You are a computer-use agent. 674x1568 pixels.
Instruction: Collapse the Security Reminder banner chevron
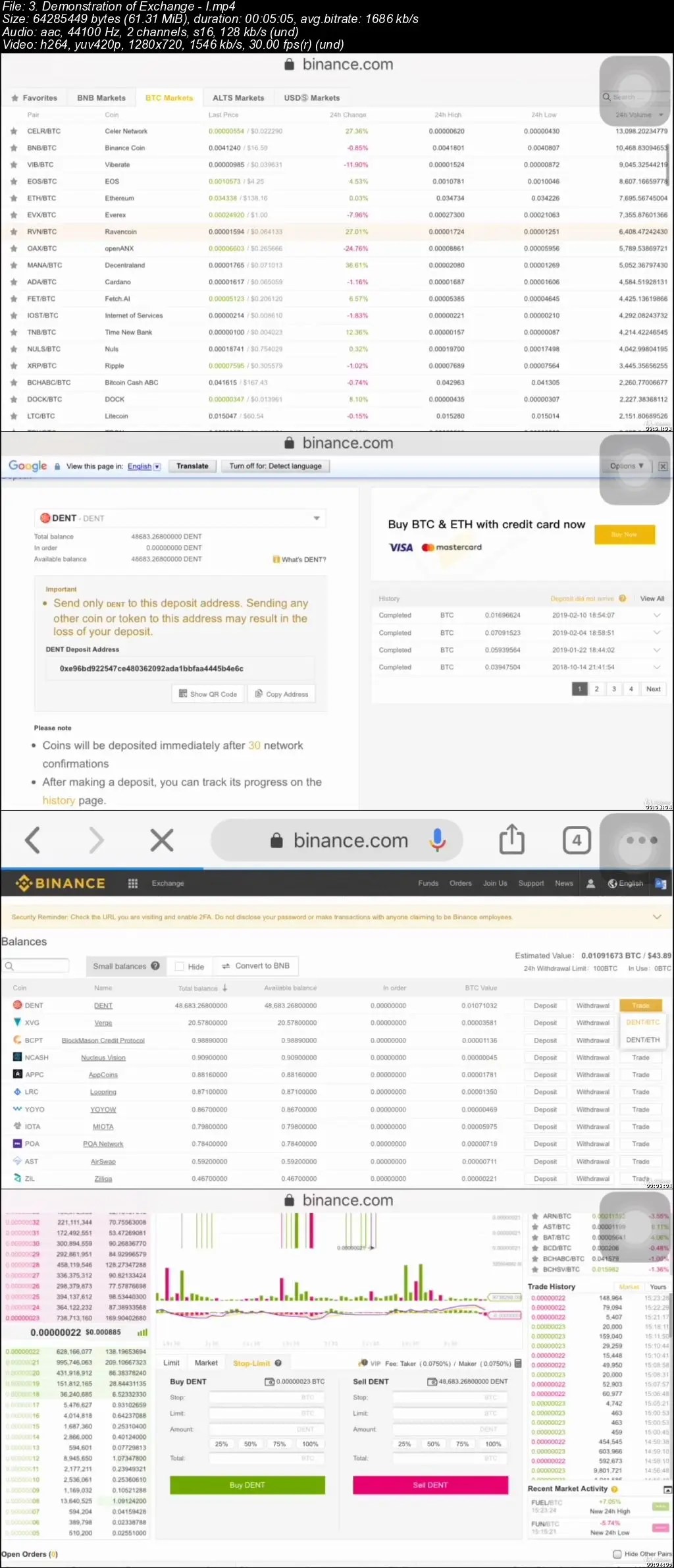pos(656,917)
